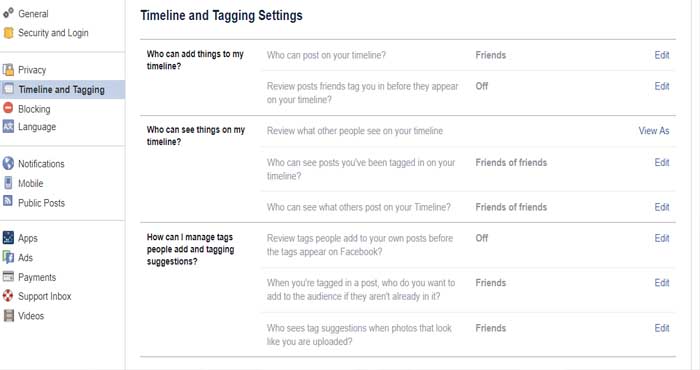Open the Ads settings page
This screenshot has height=370, width=700.
click(25, 258)
